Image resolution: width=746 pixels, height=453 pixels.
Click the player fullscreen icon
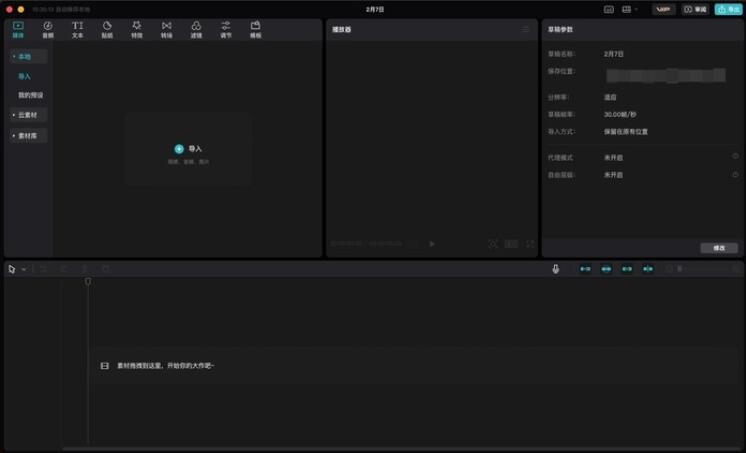pos(530,244)
